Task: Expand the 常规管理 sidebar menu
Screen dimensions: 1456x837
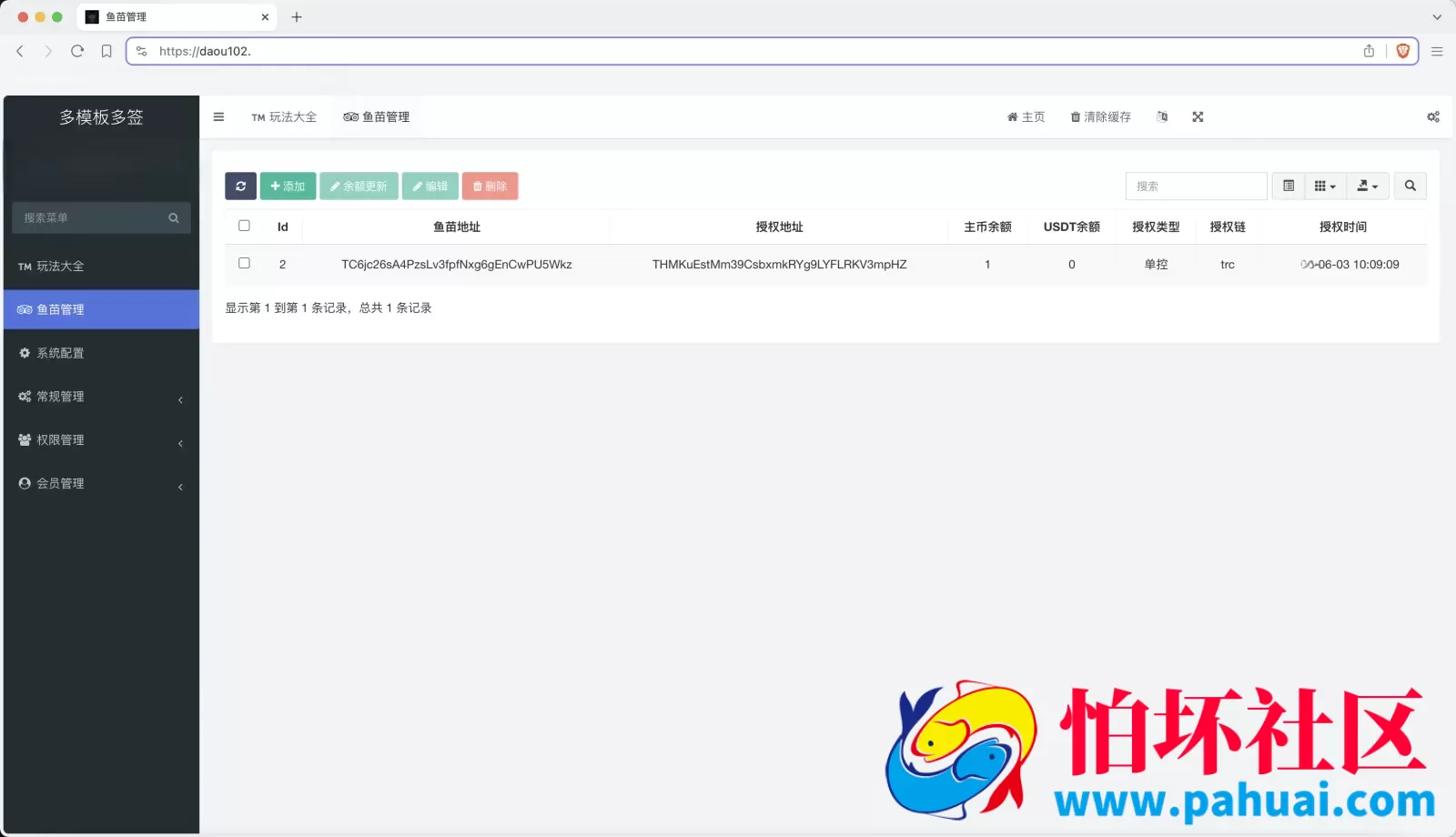Action: point(101,397)
